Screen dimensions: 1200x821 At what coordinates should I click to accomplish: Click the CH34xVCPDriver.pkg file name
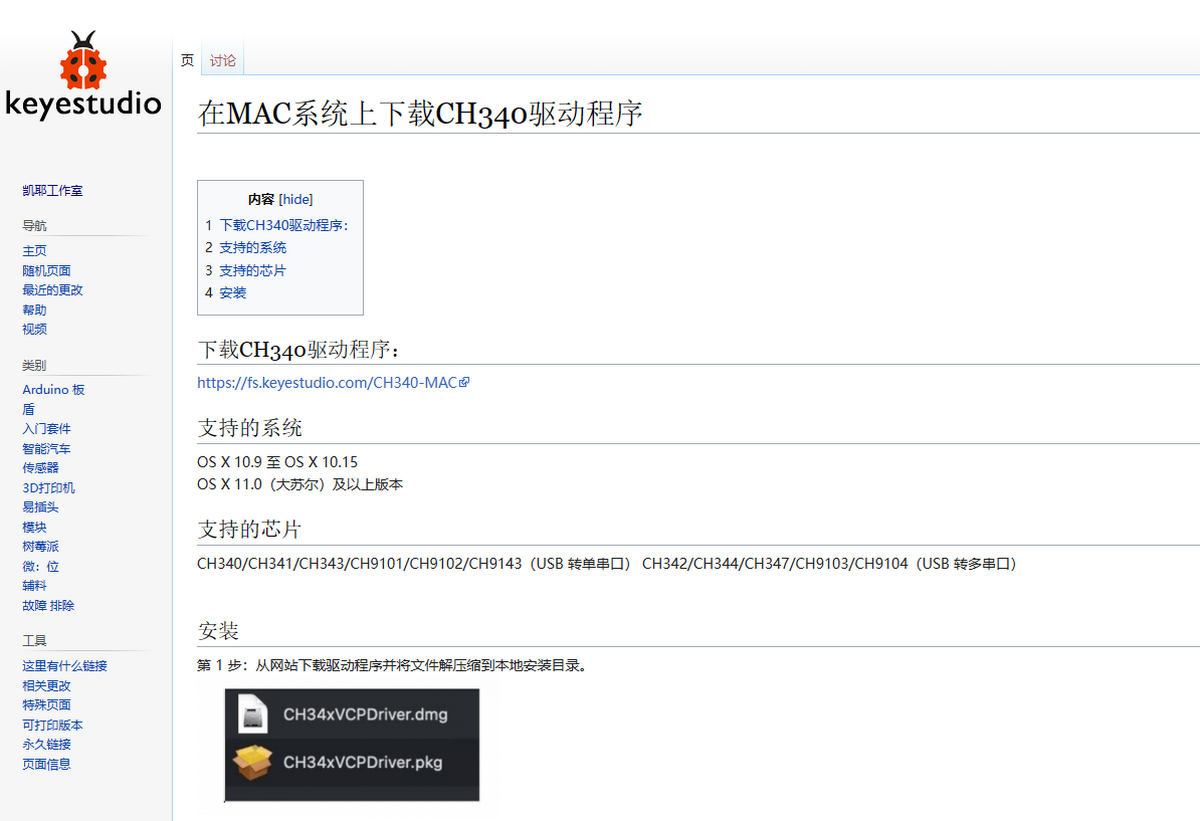(x=363, y=762)
